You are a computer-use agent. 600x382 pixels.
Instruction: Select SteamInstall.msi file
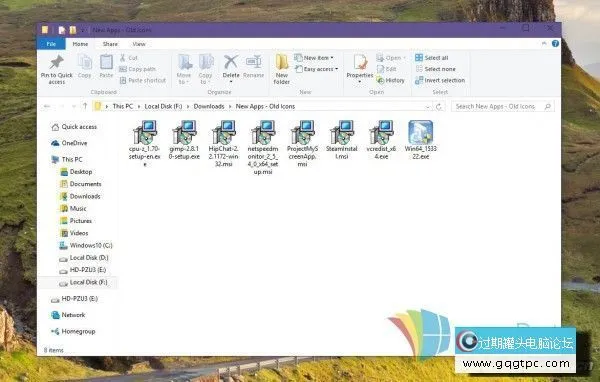[342, 140]
